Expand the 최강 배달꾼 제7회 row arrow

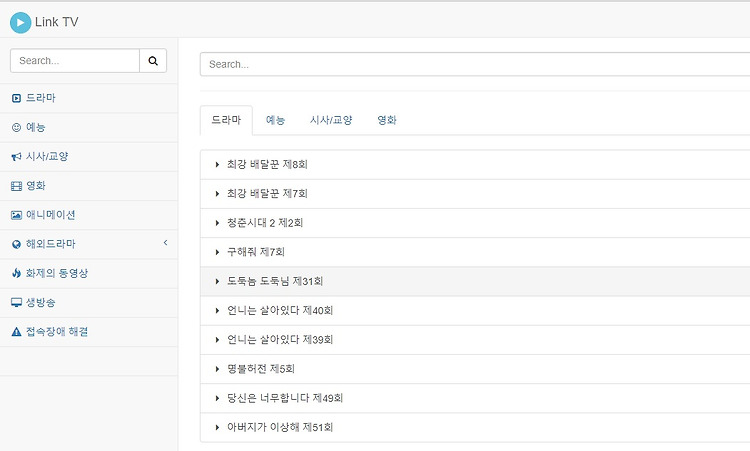click(217, 194)
